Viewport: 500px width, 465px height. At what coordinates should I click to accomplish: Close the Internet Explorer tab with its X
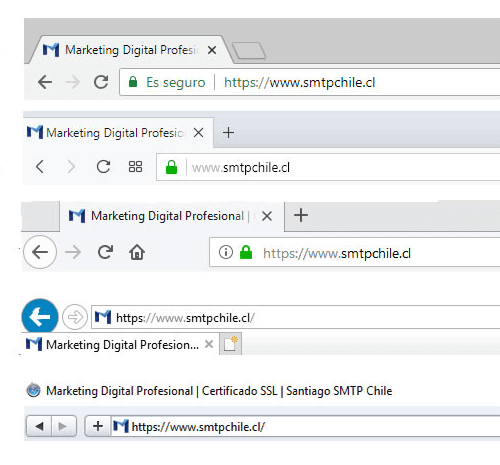click(x=209, y=344)
